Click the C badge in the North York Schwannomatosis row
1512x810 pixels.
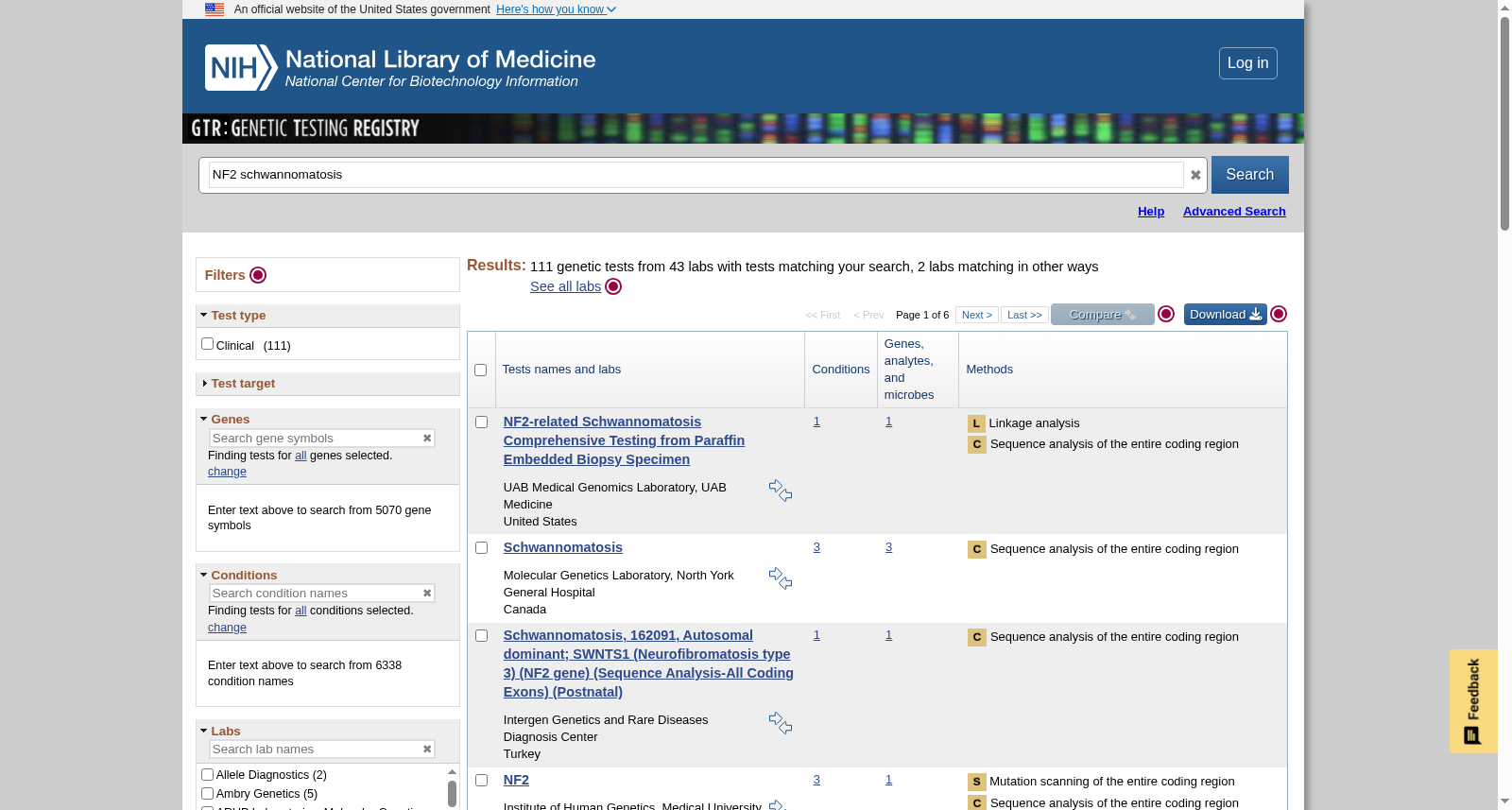[x=976, y=549]
